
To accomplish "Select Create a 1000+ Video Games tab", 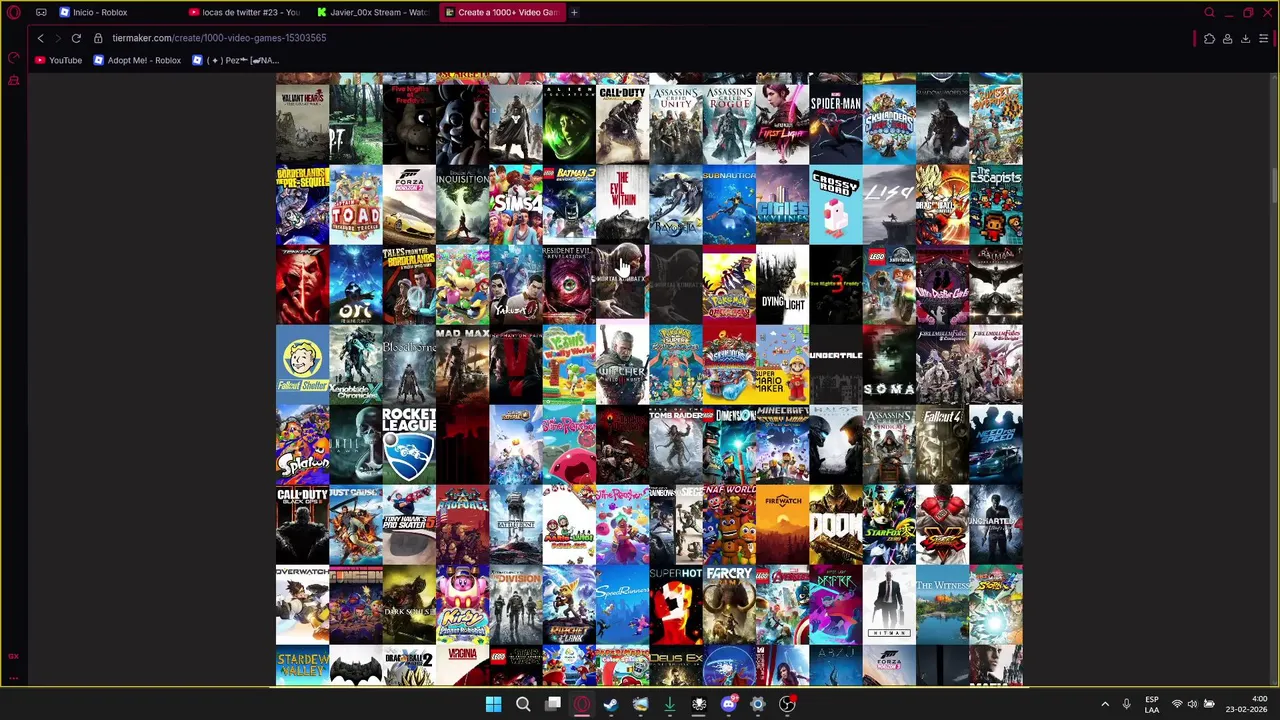I will [501, 12].
